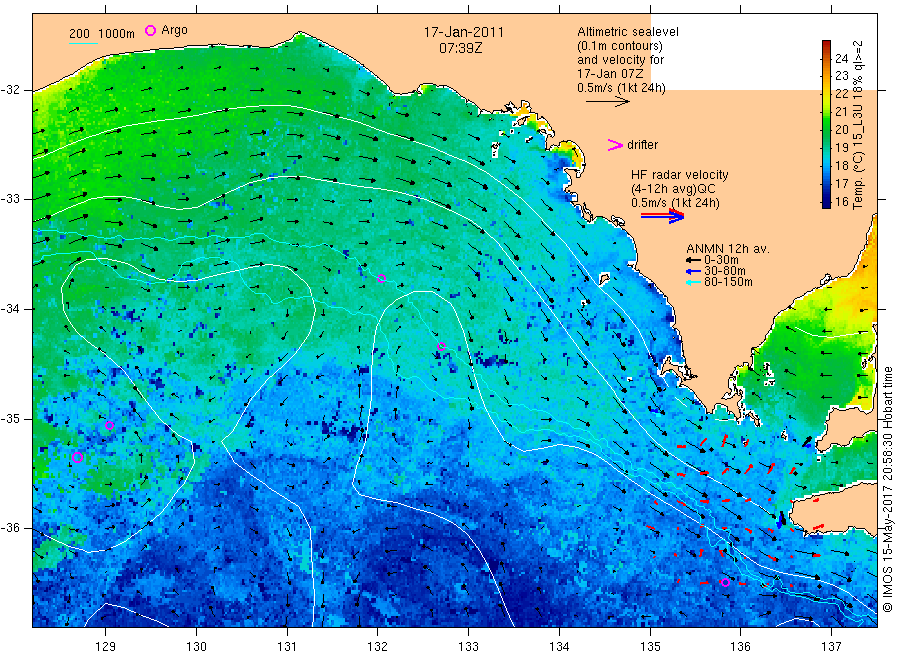
Task: Click the "80-150m" depth label
Action: (x=728, y=282)
